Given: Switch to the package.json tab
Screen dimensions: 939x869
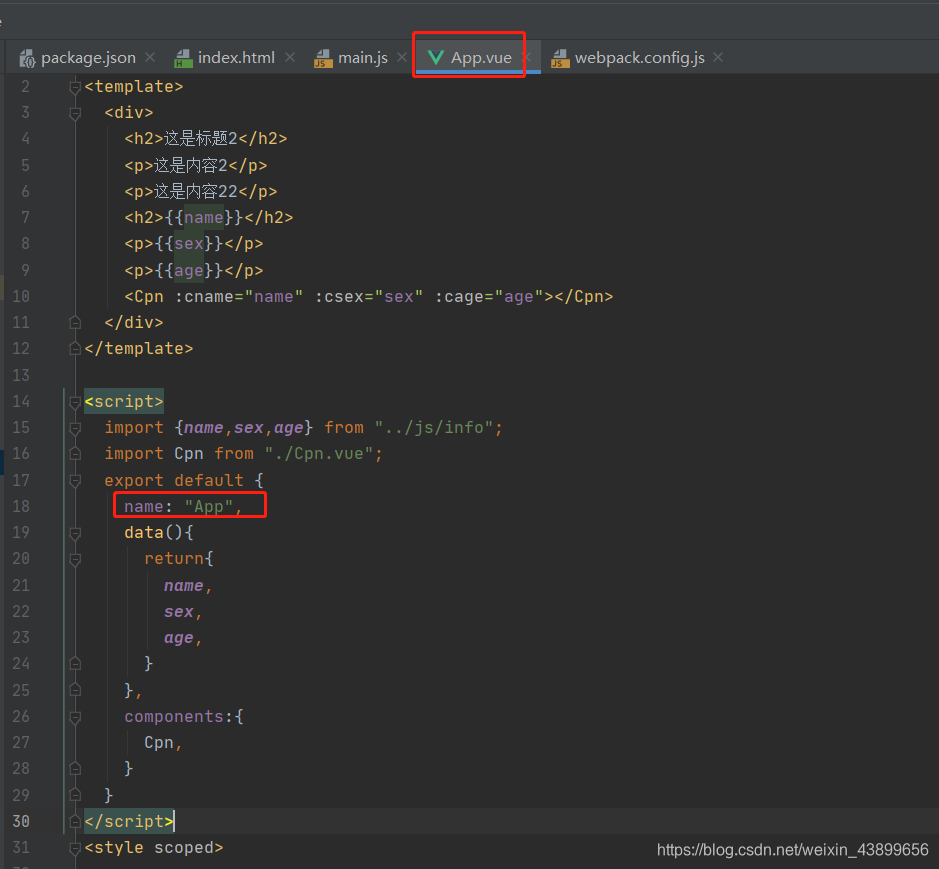Looking at the screenshot, I should click(87, 58).
